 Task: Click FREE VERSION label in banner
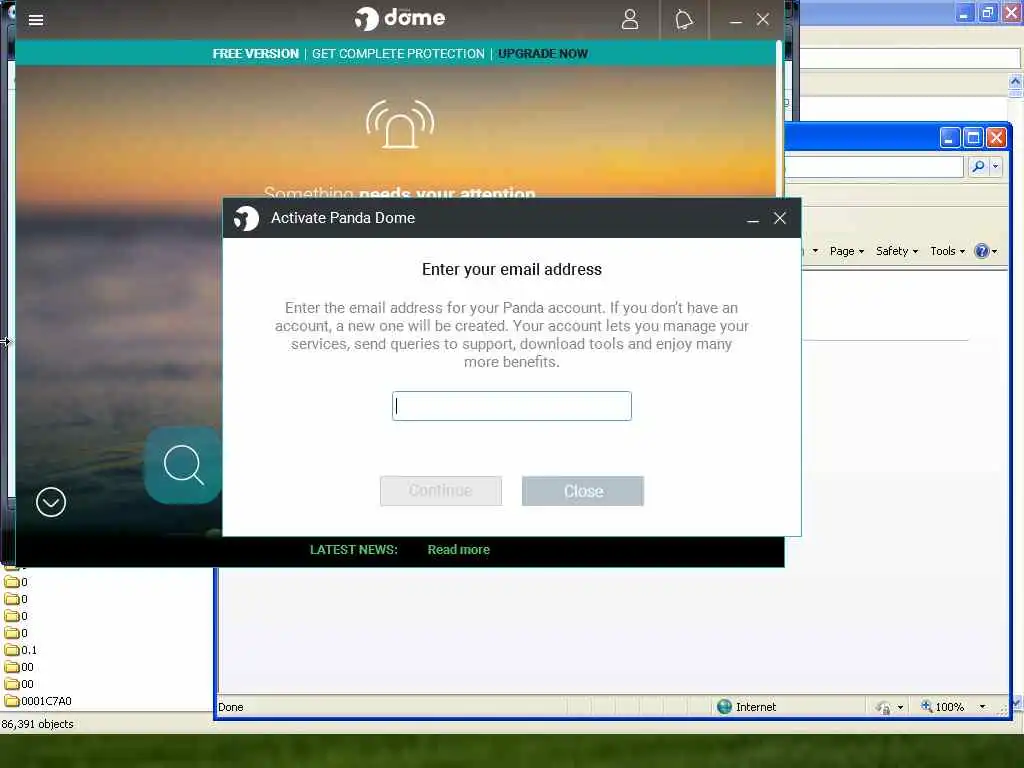pyautogui.click(x=255, y=54)
